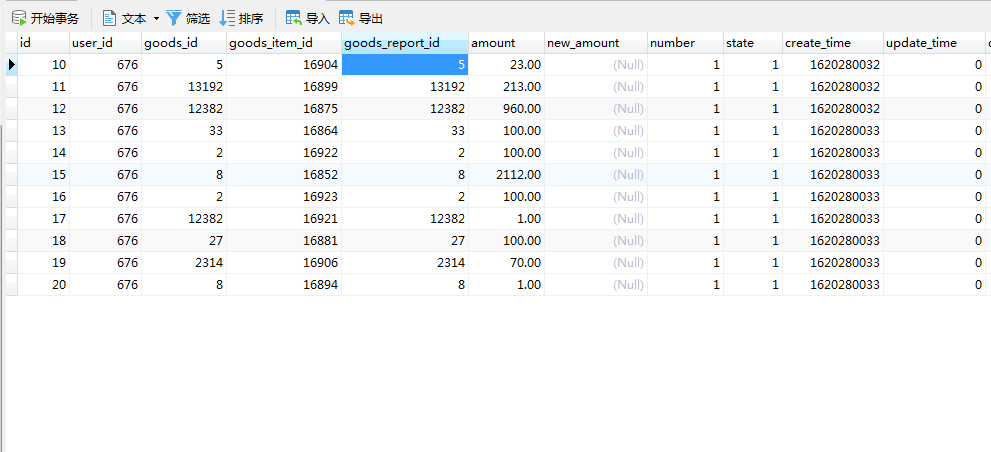
Task: Select the new_amount column header
Action: (596, 43)
